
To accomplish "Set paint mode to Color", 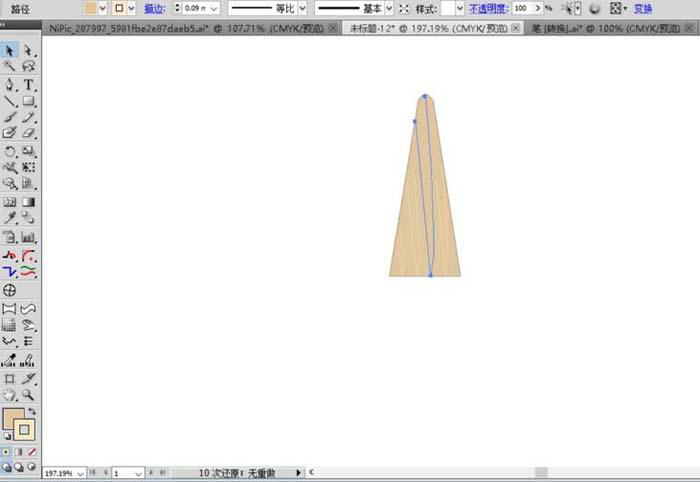I will pyautogui.click(x=6, y=452).
